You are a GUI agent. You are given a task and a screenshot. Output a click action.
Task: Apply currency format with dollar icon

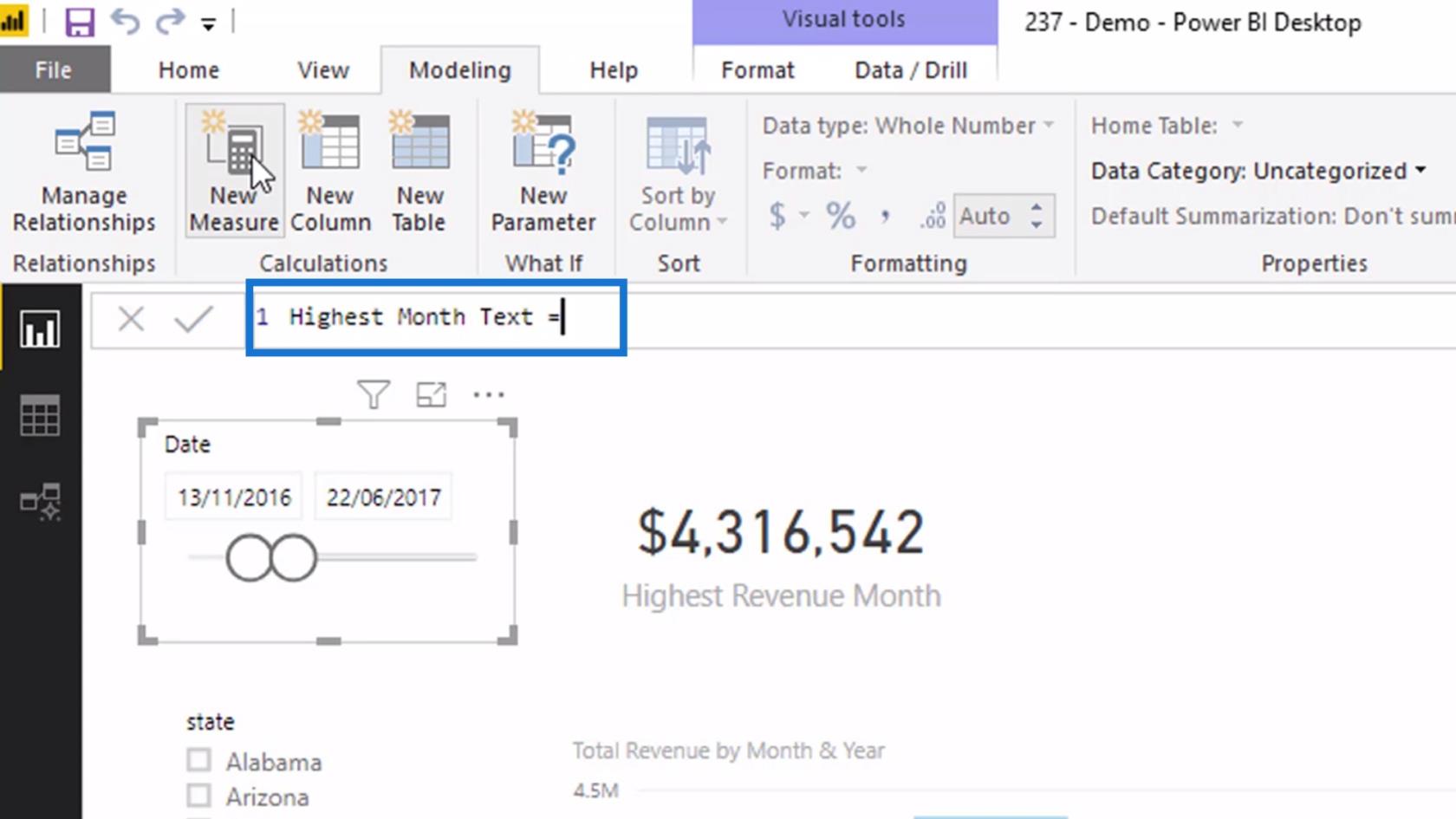point(777,216)
